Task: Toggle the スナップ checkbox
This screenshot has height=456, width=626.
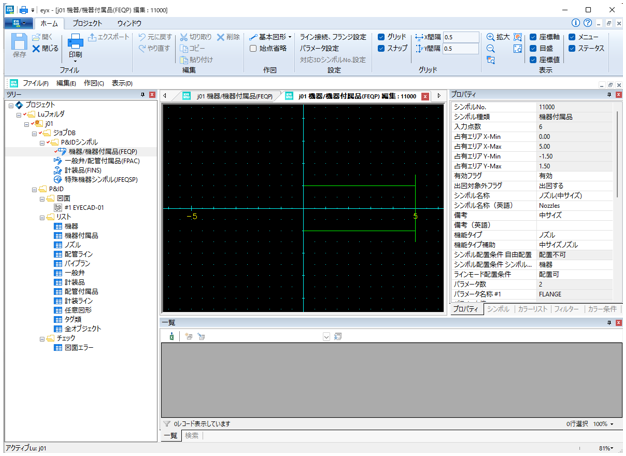Action: click(x=381, y=48)
